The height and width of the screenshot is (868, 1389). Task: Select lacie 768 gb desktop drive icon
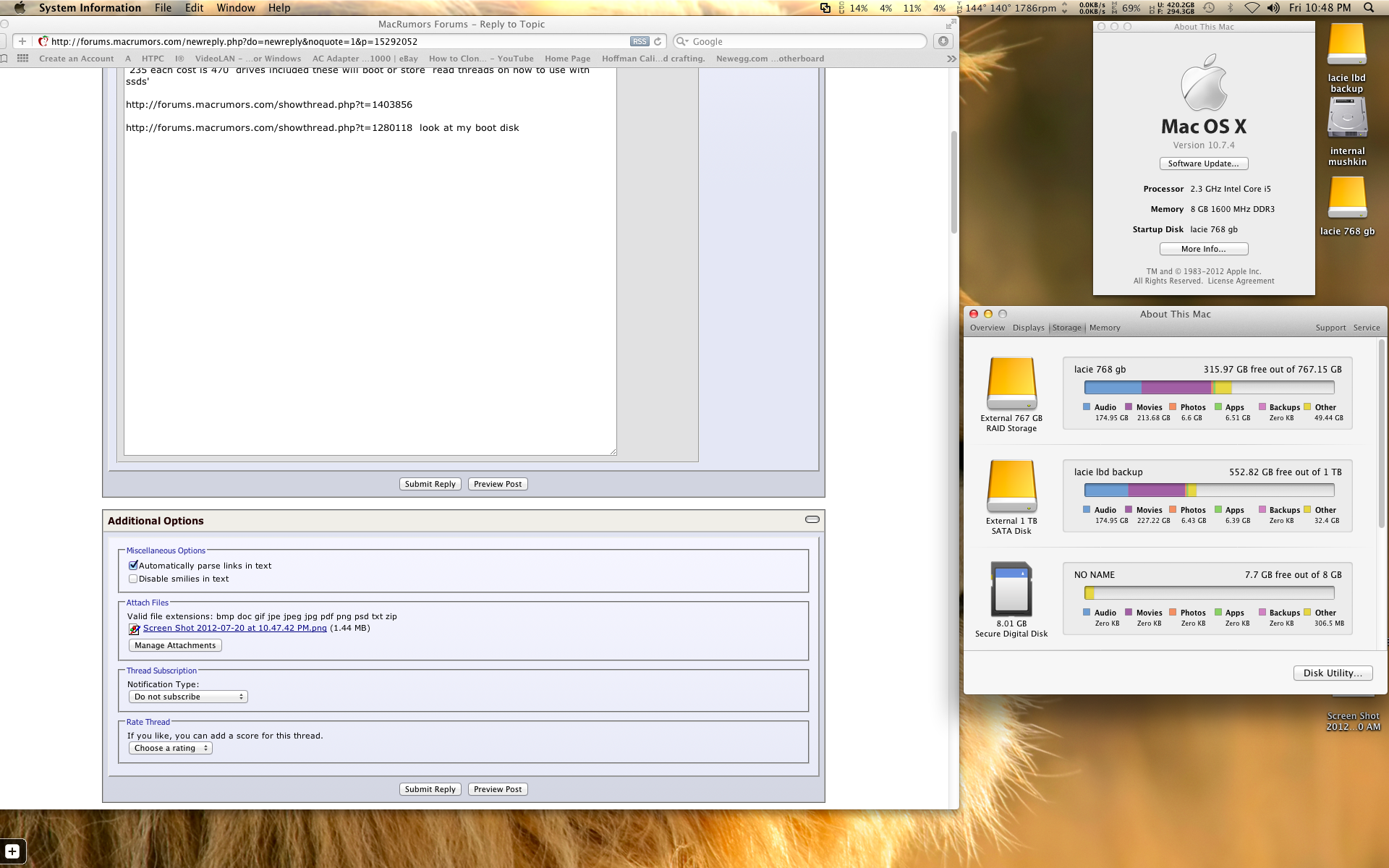[x=1346, y=197]
